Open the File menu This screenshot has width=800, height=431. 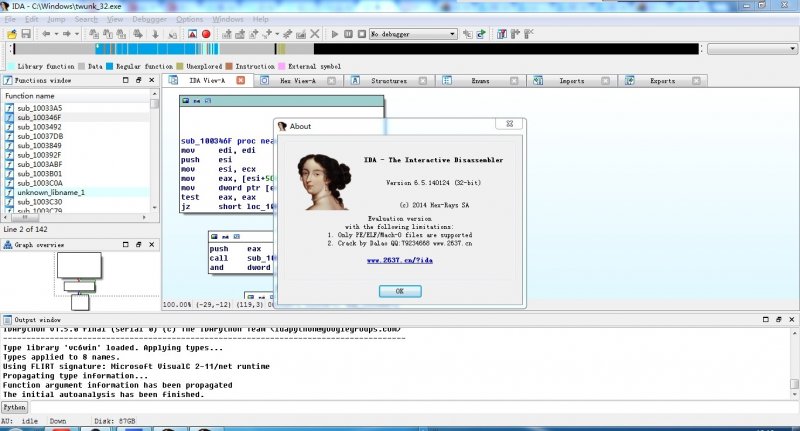(x=10, y=19)
